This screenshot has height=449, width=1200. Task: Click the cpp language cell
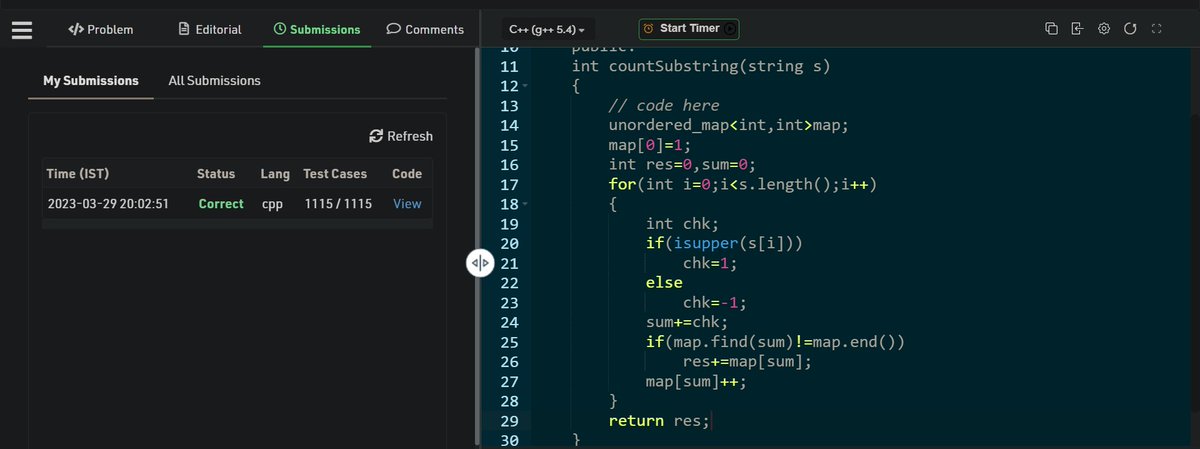tap(271, 203)
